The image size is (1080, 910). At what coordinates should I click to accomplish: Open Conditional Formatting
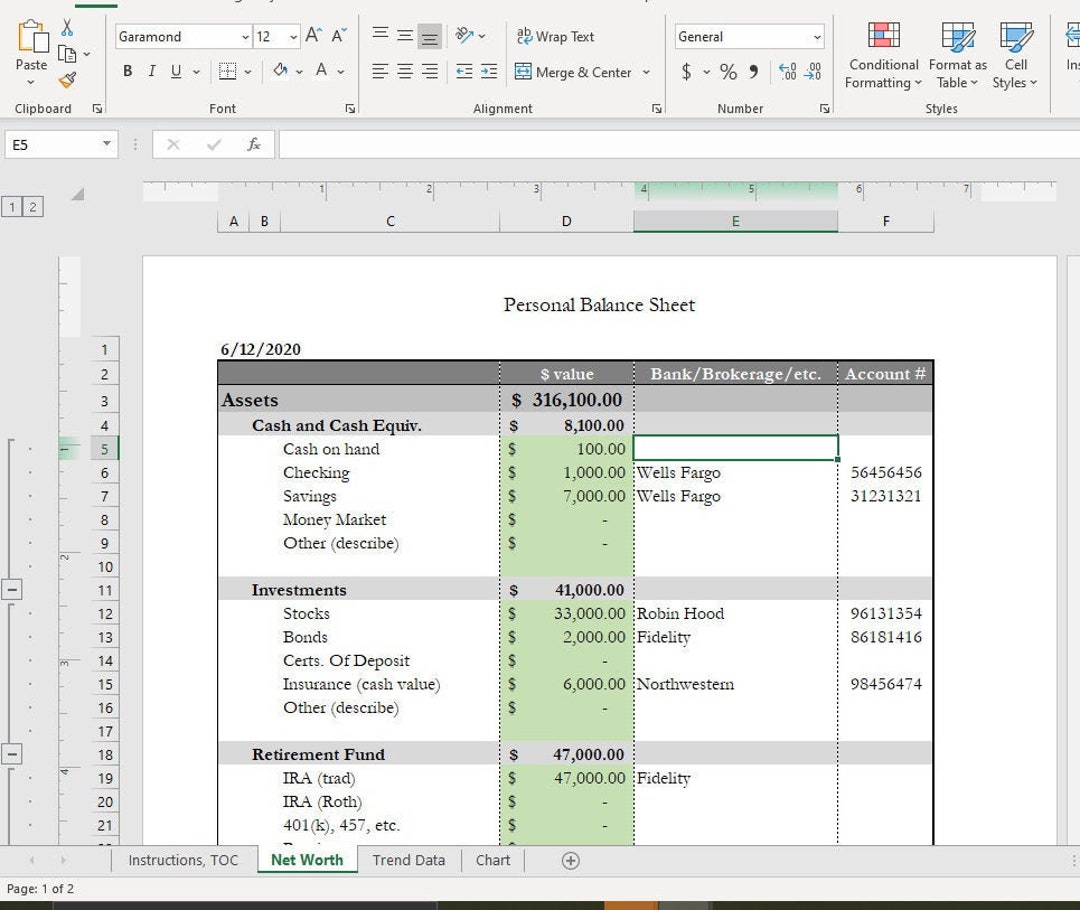[882, 56]
